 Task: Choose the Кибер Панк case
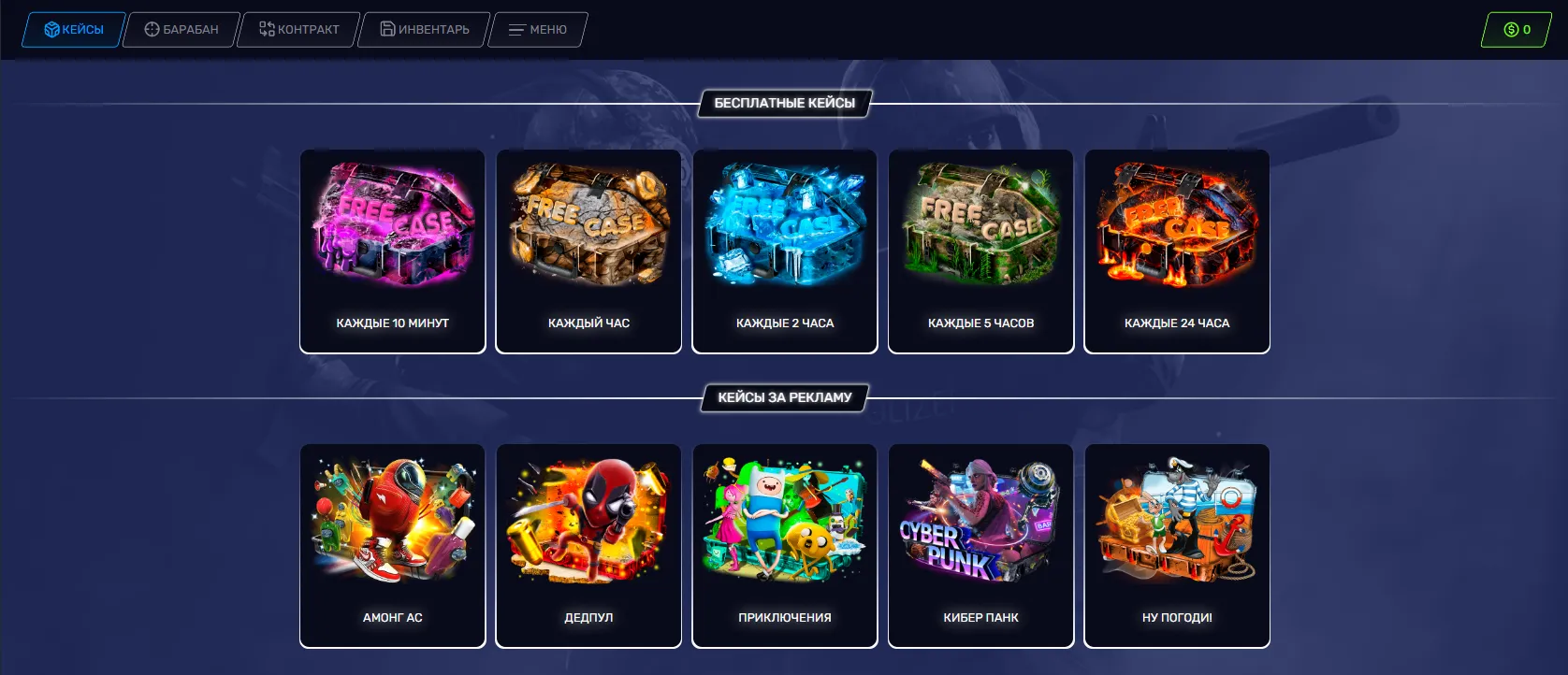(x=980, y=546)
